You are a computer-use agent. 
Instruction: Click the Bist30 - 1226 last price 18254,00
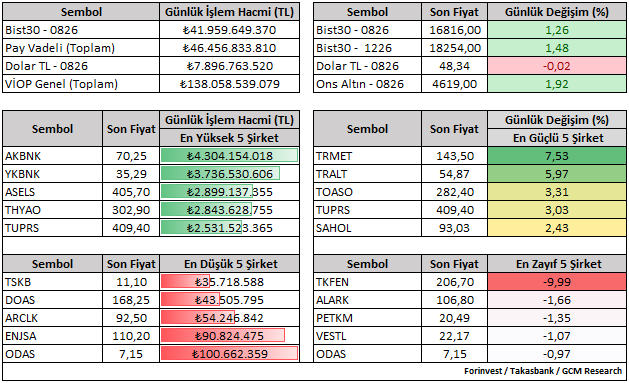[455, 48]
